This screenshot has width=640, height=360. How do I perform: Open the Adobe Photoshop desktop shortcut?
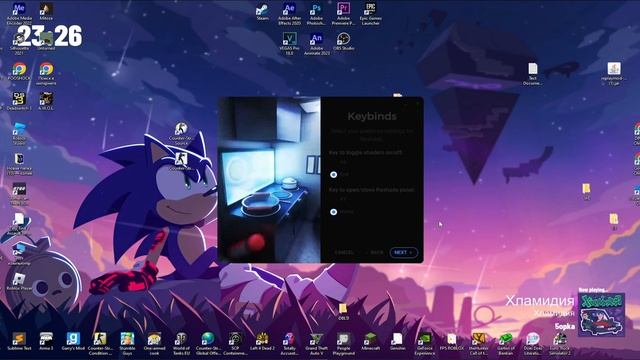(316, 14)
